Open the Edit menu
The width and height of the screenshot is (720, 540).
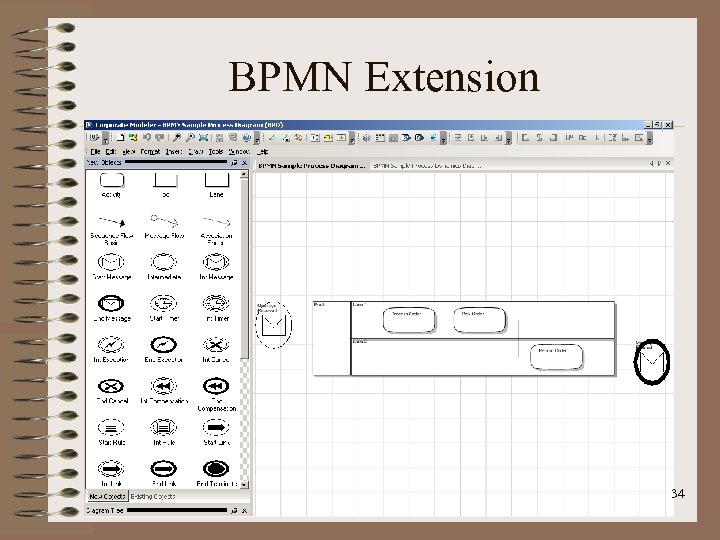tap(111, 151)
